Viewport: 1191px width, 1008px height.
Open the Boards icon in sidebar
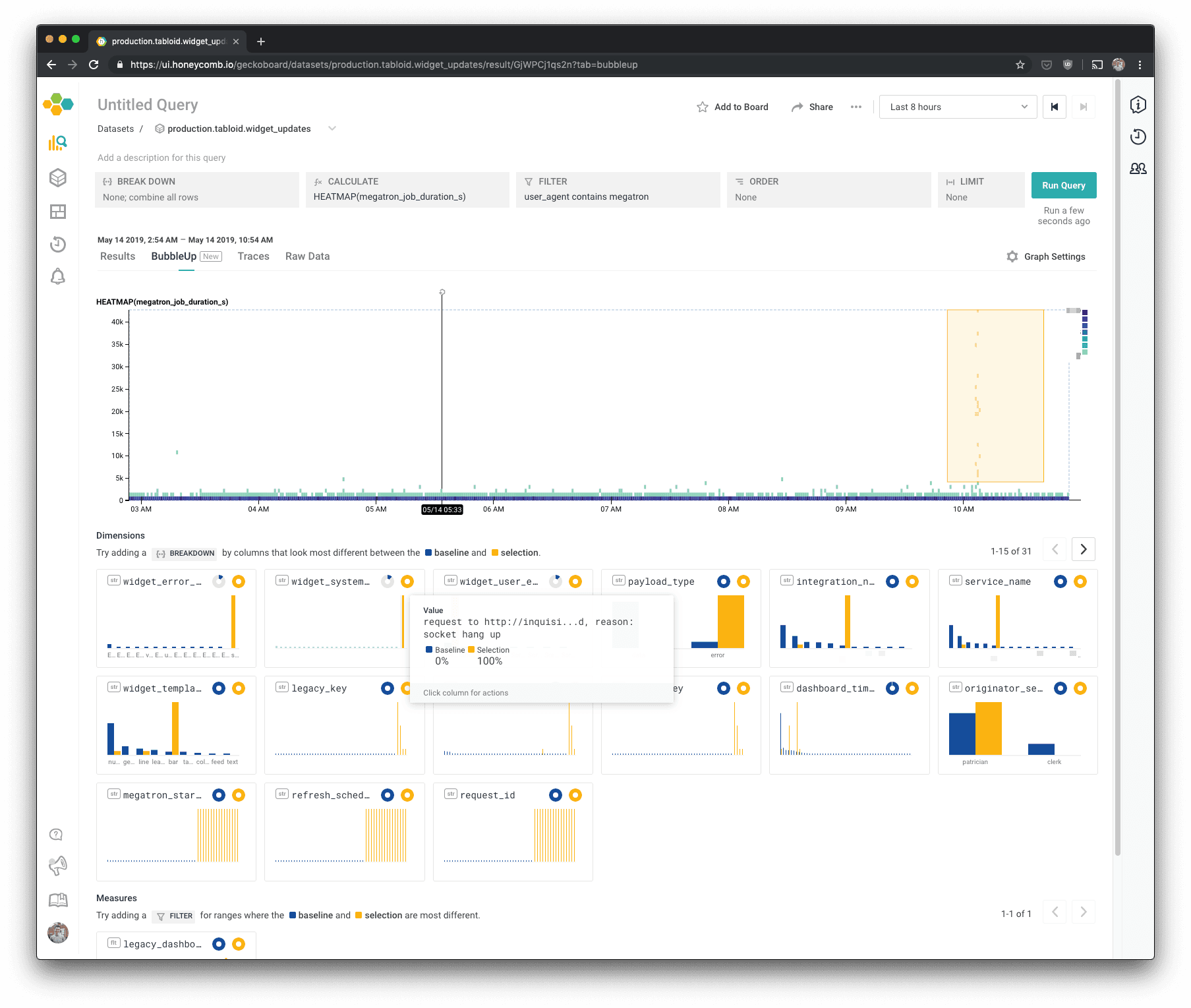(x=58, y=212)
